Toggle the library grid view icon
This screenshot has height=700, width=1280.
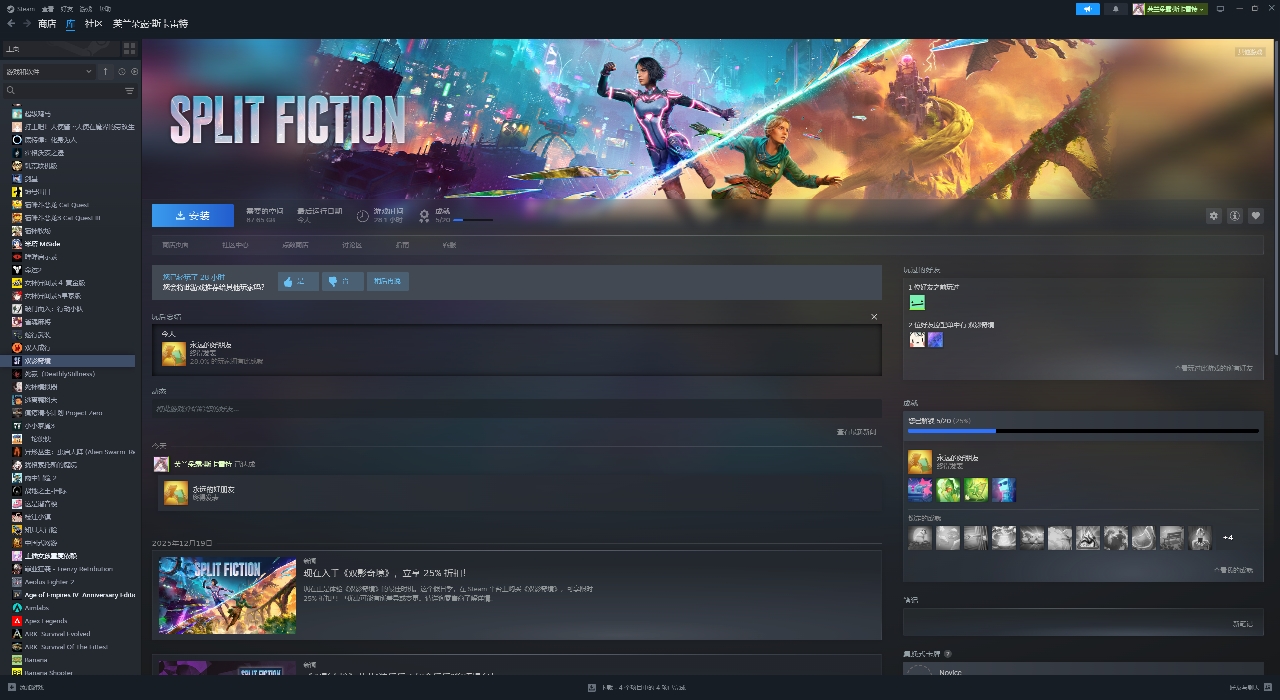[x=129, y=48]
